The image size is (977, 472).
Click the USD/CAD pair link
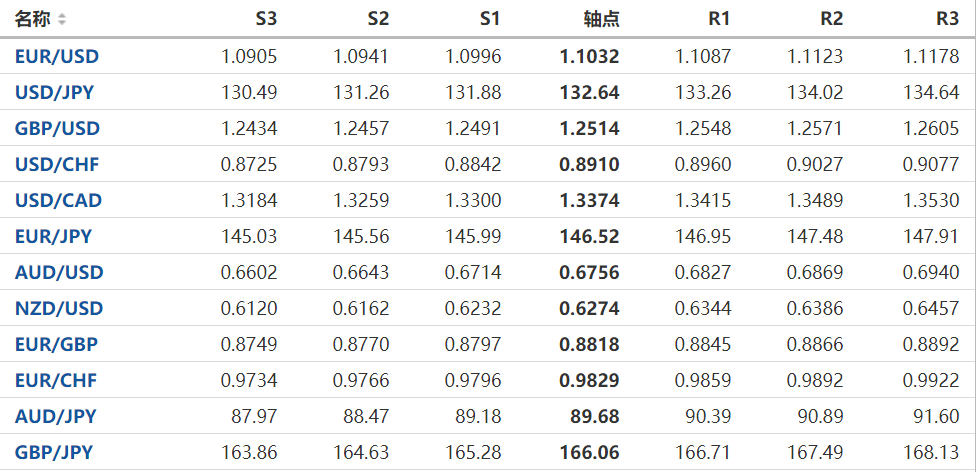[58, 201]
